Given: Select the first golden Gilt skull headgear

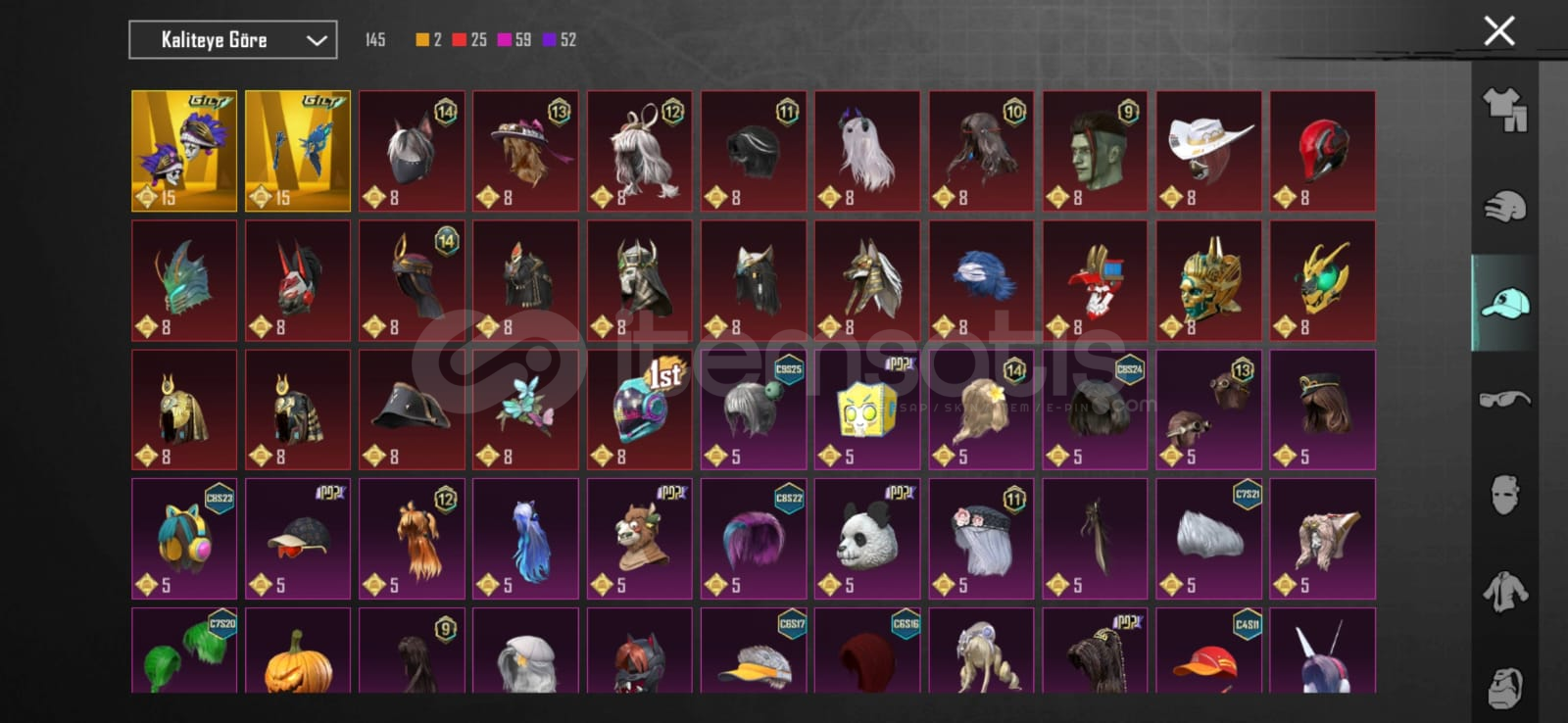Looking at the screenshot, I should [184, 151].
